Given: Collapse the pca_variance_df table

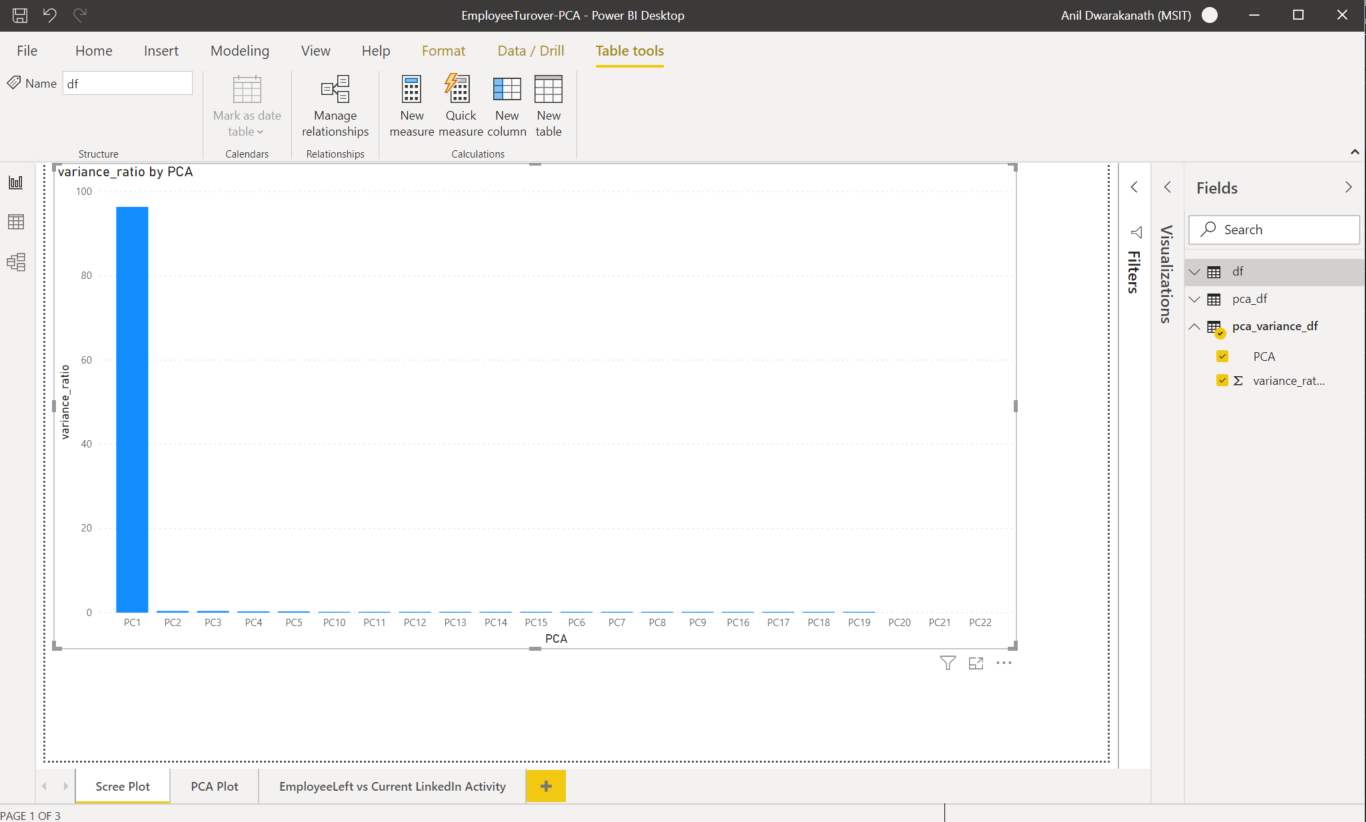Looking at the screenshot, I should (1194, 326).
